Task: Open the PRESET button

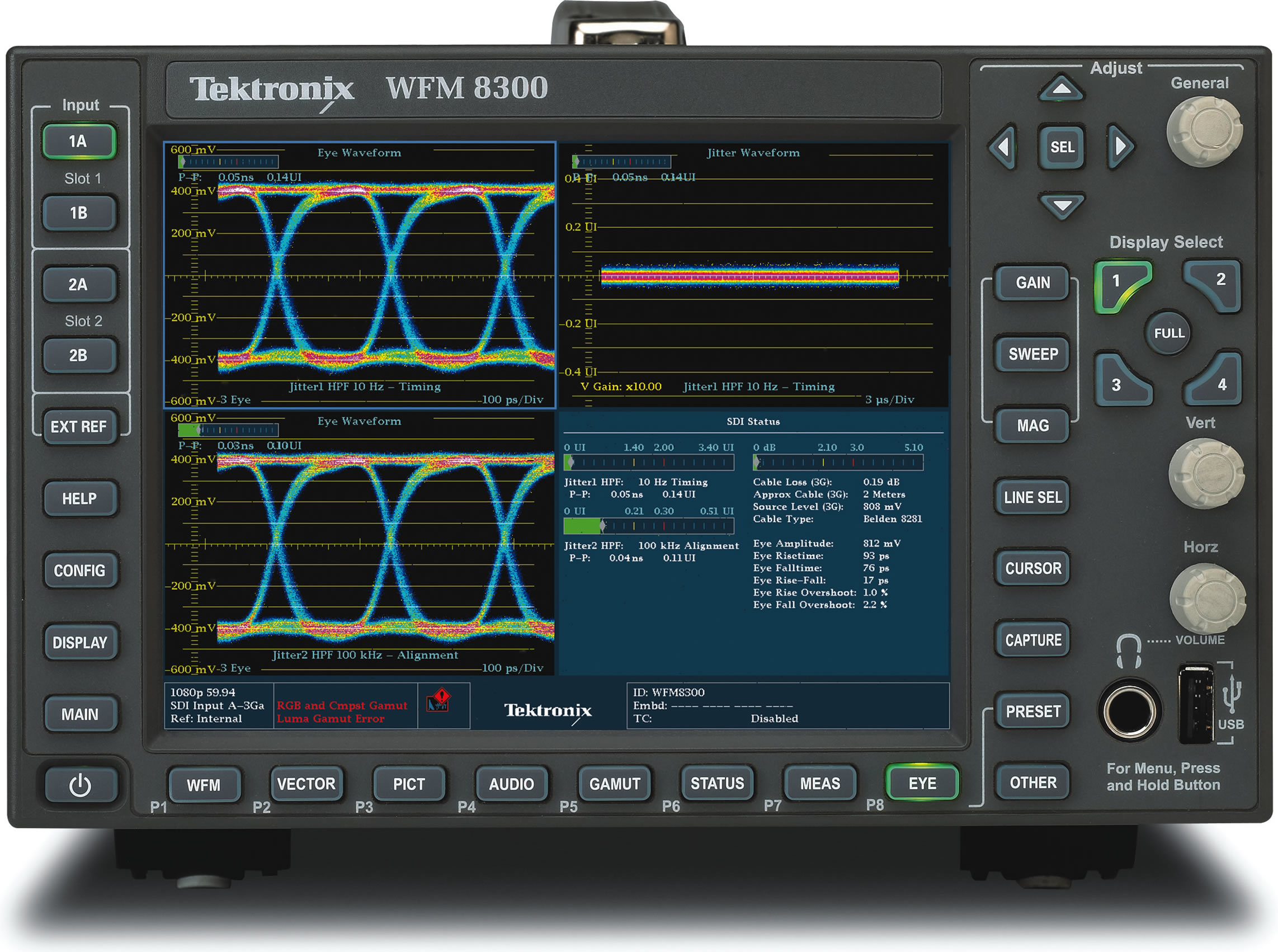Action: tap(1033, 711)
